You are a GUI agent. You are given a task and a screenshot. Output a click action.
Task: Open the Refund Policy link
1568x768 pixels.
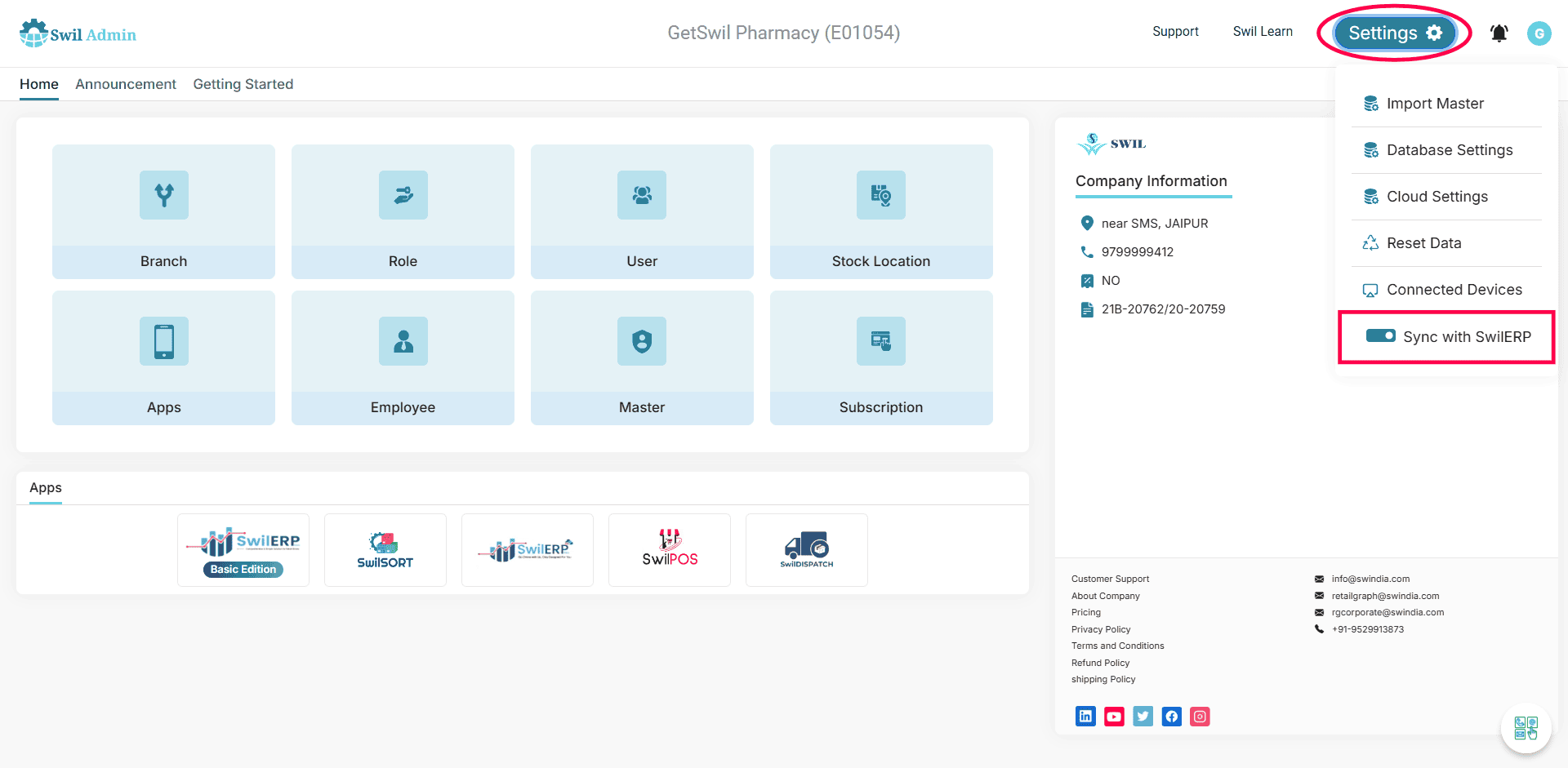[1100, 663]
